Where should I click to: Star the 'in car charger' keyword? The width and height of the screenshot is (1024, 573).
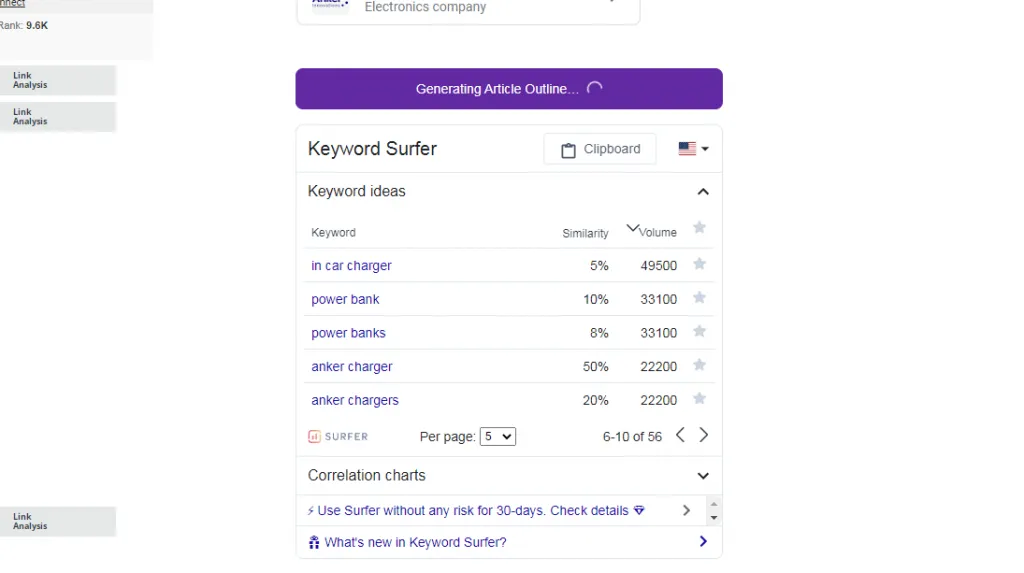[x=699, y=264]
